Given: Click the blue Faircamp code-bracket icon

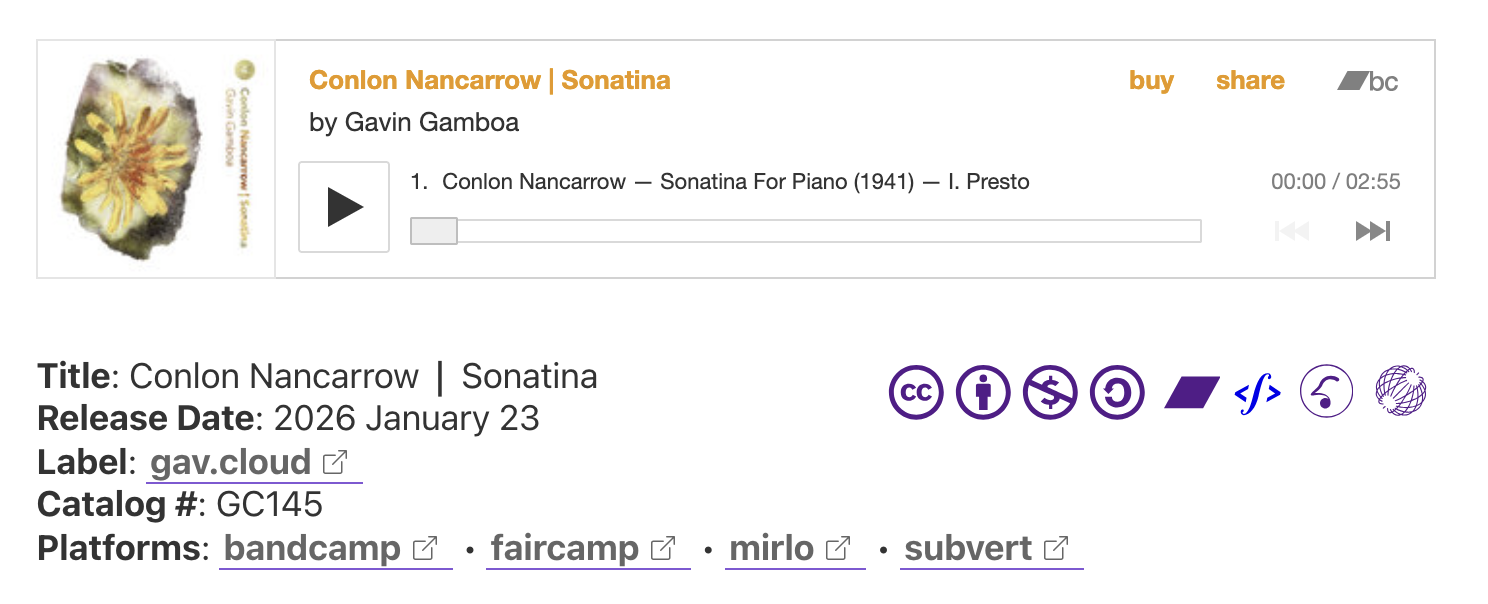Looking at the screenshot, I should click(x=1258, y=392).
